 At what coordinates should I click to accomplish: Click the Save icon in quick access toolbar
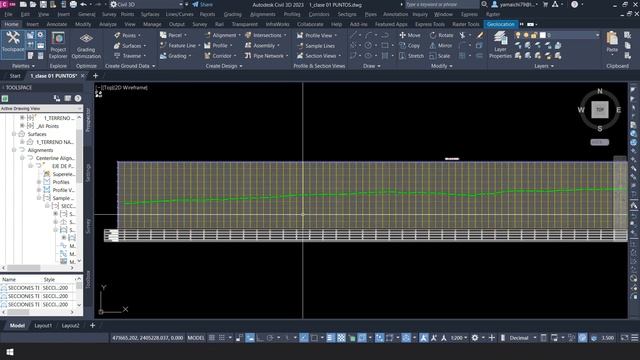click(43, 4)
